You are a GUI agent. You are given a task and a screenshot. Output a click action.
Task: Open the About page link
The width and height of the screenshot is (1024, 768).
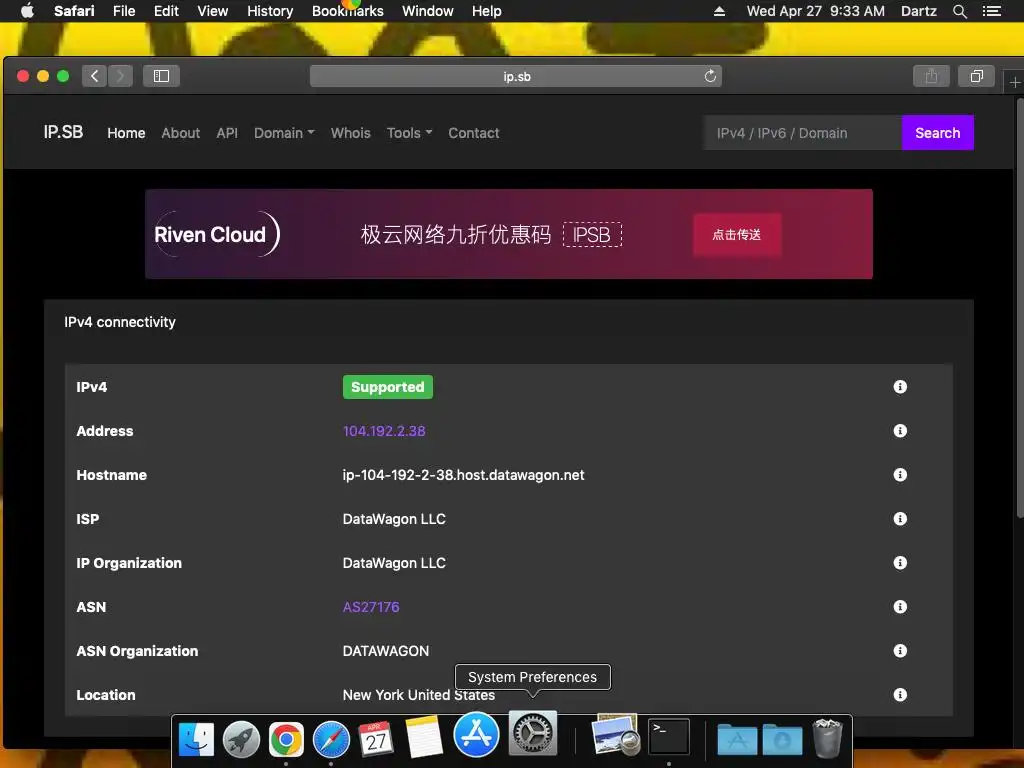(x=181, y=133)
